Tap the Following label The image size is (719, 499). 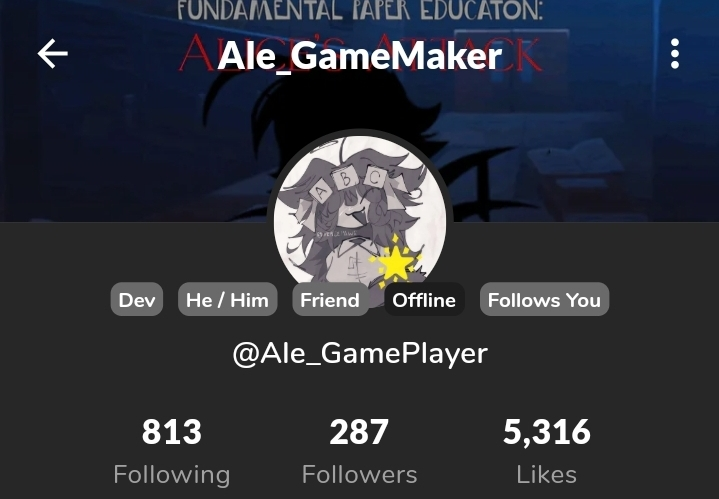tap(171, 475)
